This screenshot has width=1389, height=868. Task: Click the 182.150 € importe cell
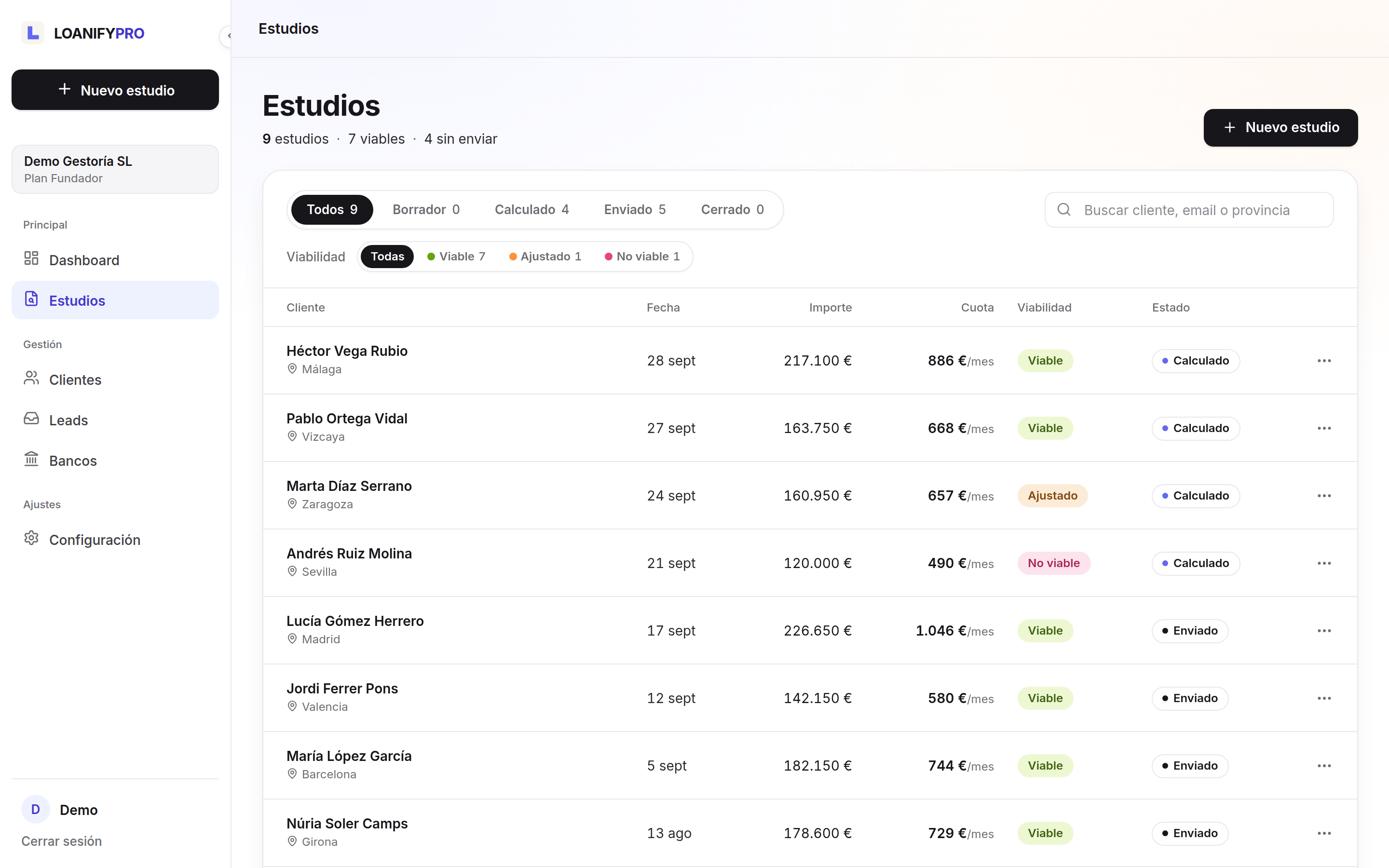pos(817,765)
